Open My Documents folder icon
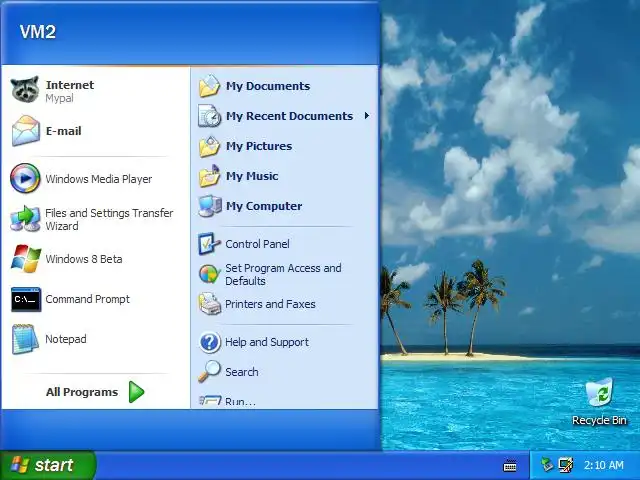 (209, 86)
